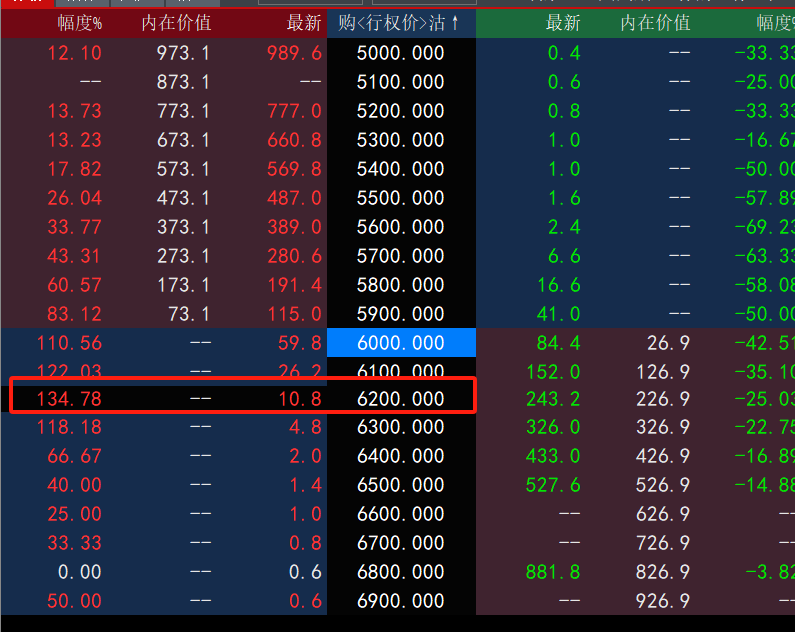Viewport: 795px width, 632px height.
Task: Select the 6900.000 strike price row
Action: [401, 602]
